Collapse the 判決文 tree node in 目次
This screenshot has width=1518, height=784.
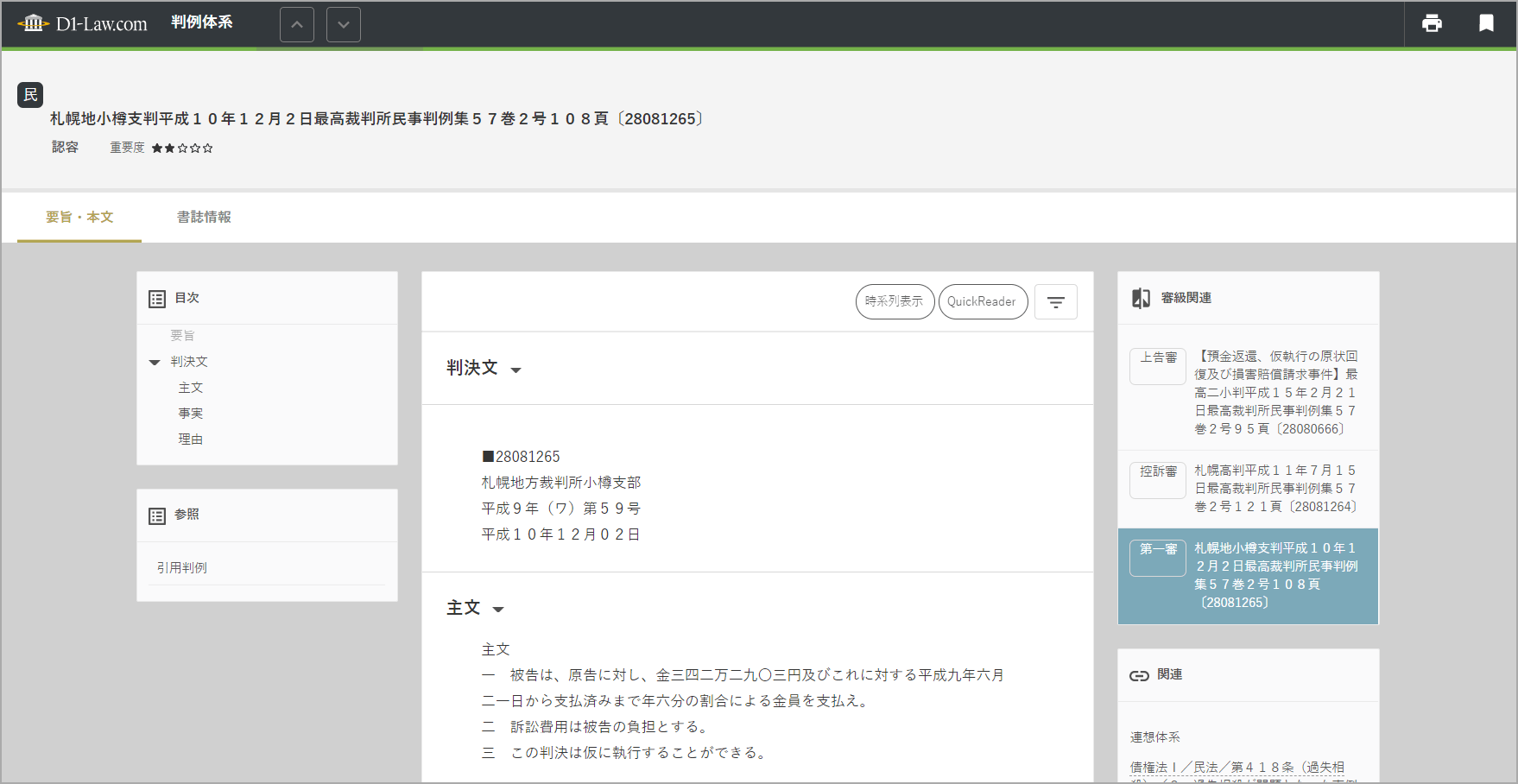click(x=155, y=363)
